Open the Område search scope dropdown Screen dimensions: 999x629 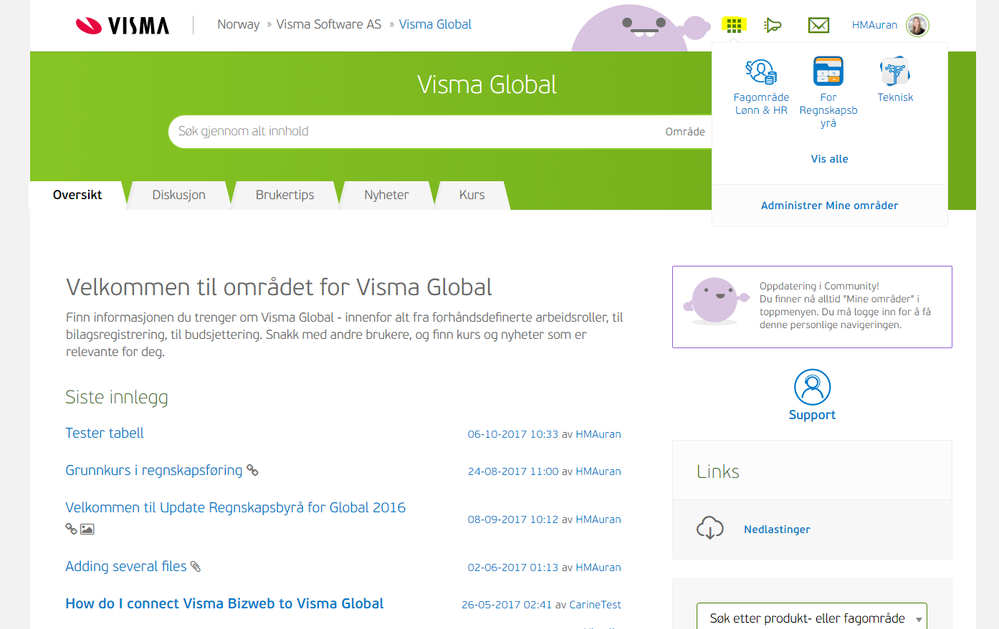pyautogui.click(x=686, y=132)
